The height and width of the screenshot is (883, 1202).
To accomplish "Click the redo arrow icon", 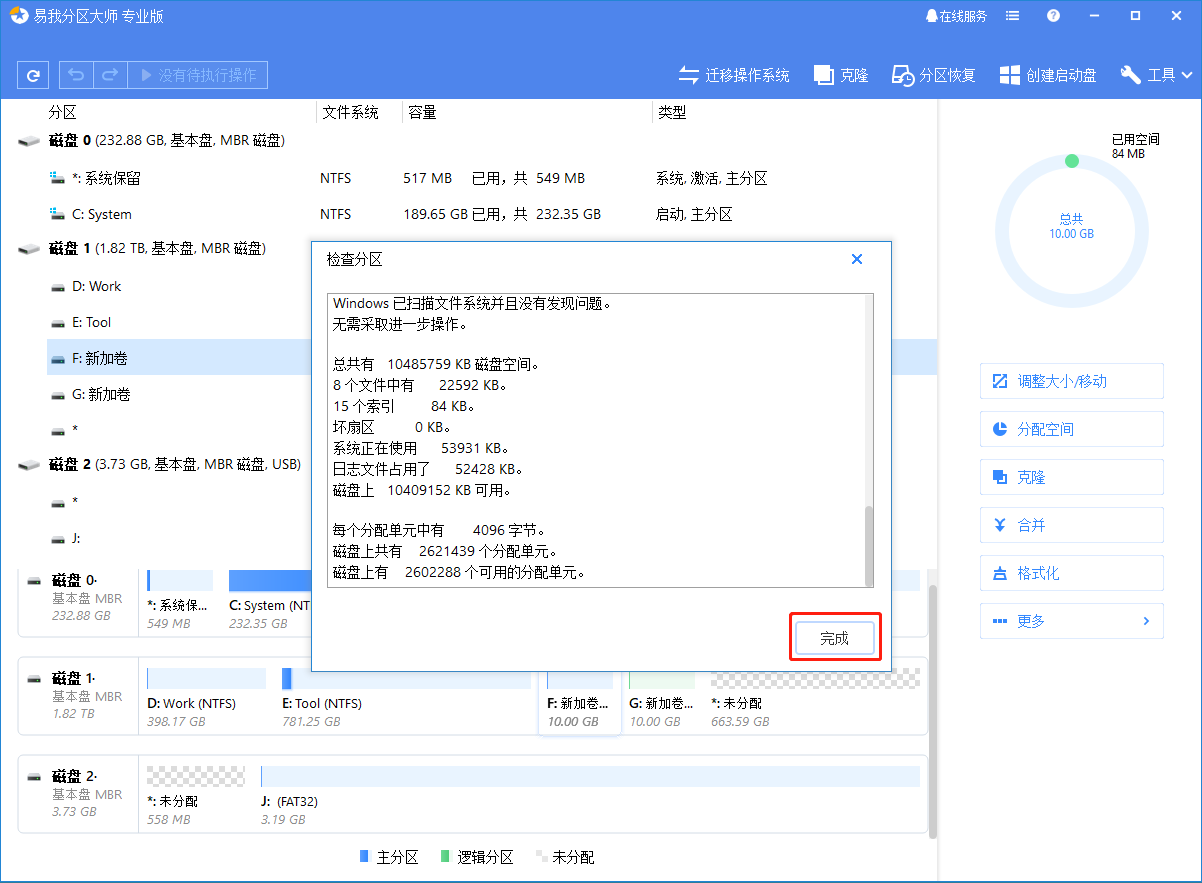I will point(110,75).
